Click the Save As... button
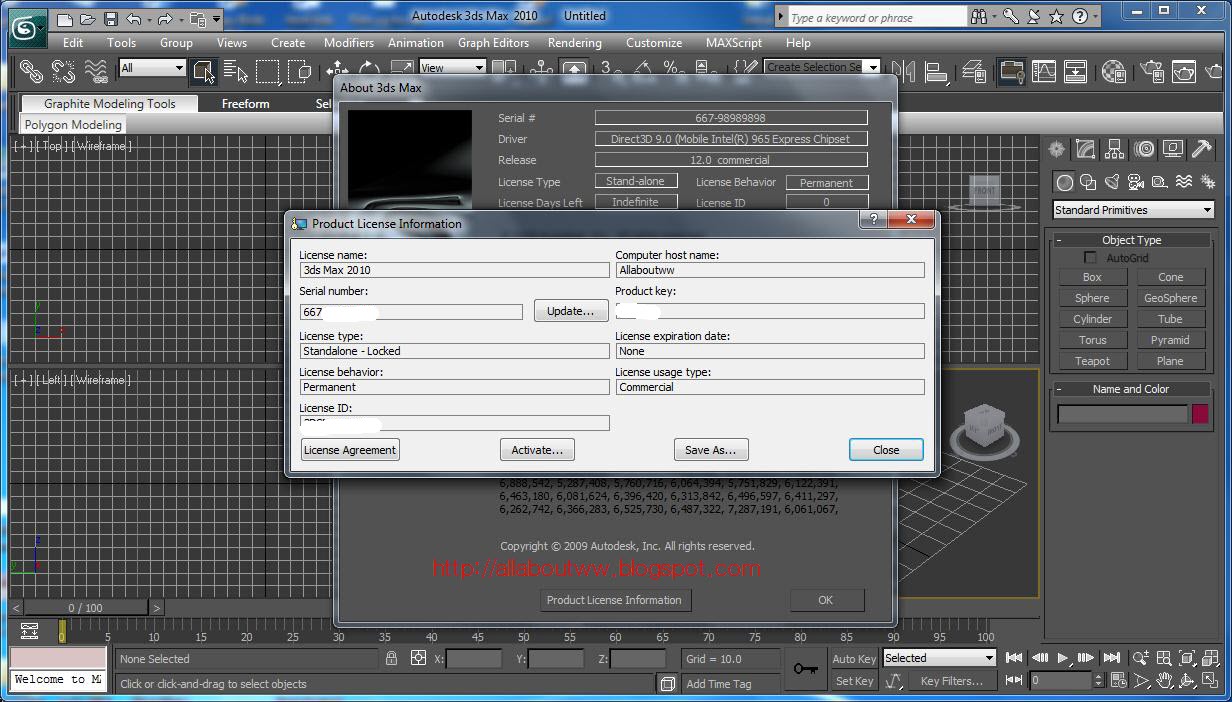The width and height of the screenshot is (1232, 702). point(710,450)
